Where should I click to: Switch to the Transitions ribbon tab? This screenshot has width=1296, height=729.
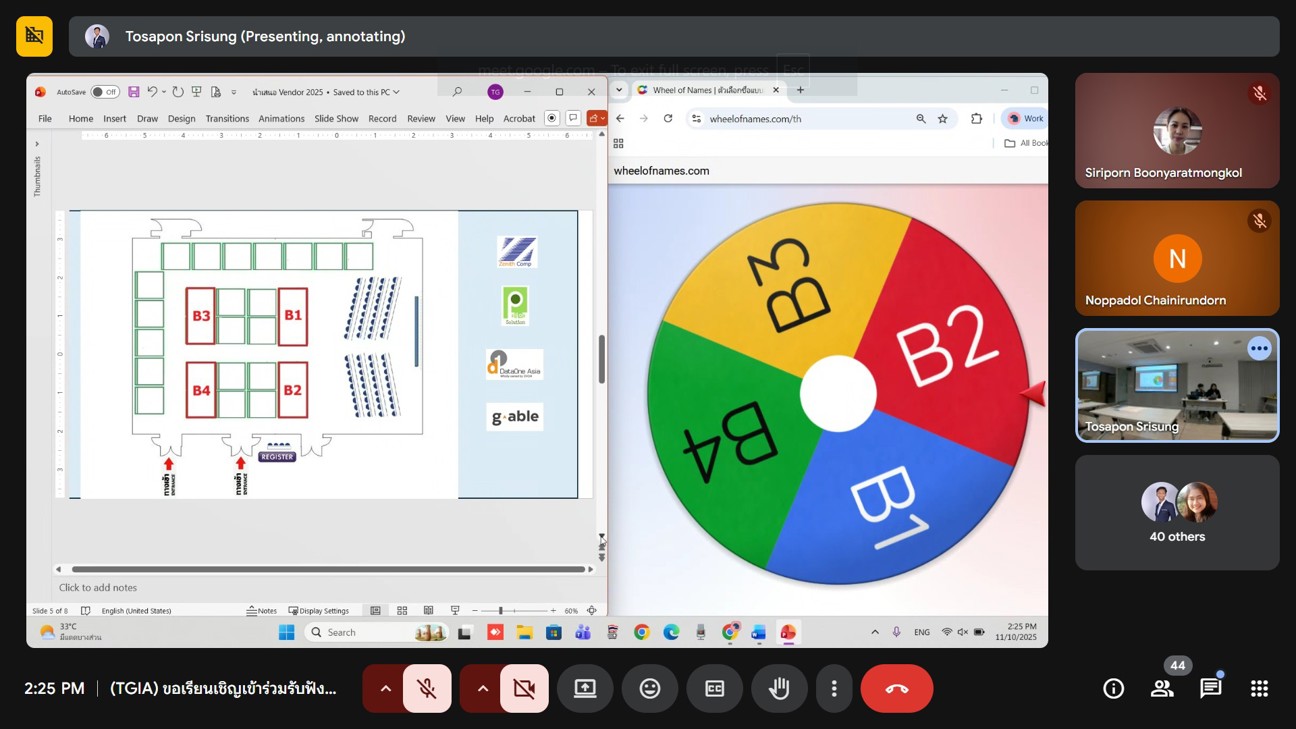click(227, 118)
